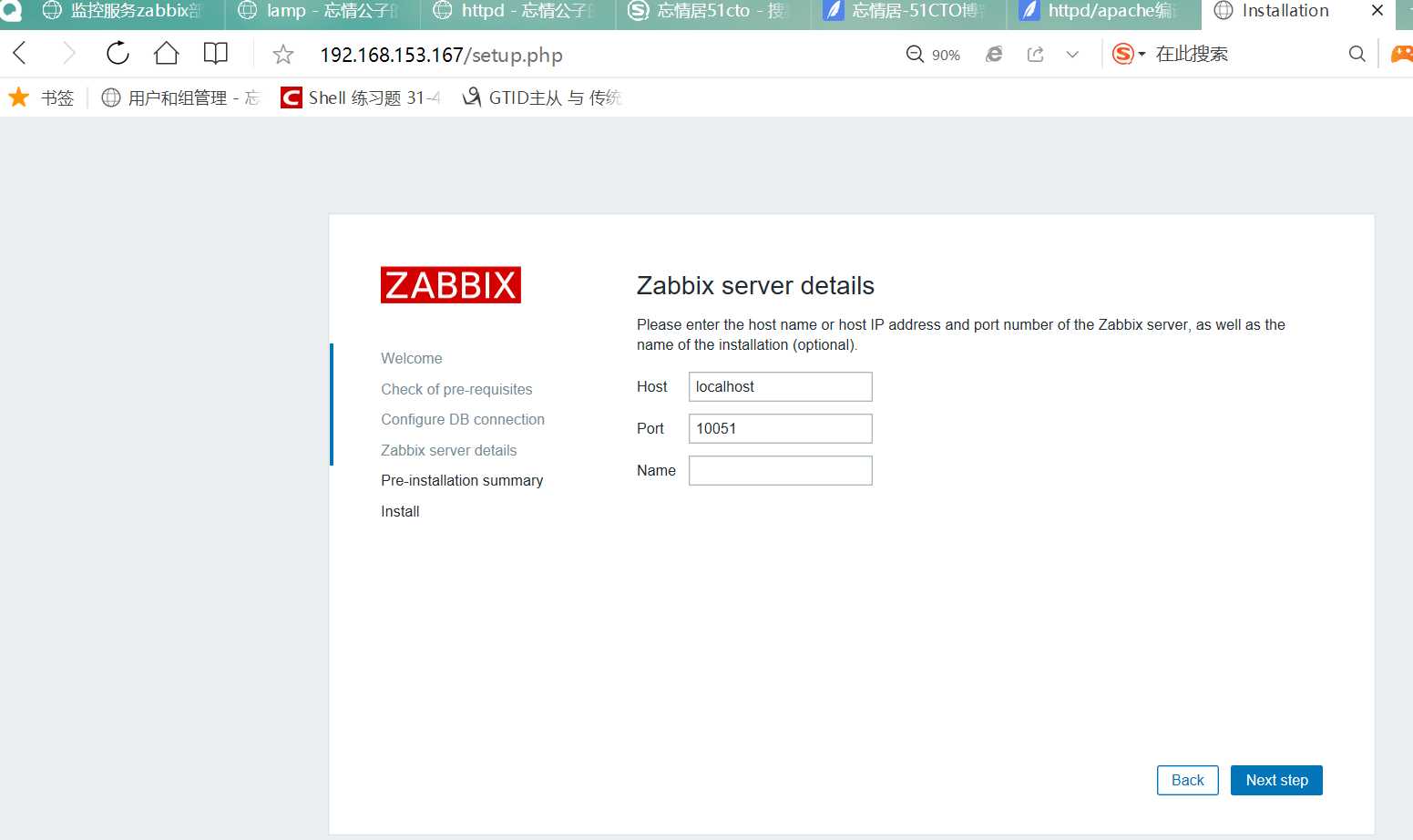Select Pre-installation summary step
The image size is (1413, 840).
click(462, 480)
